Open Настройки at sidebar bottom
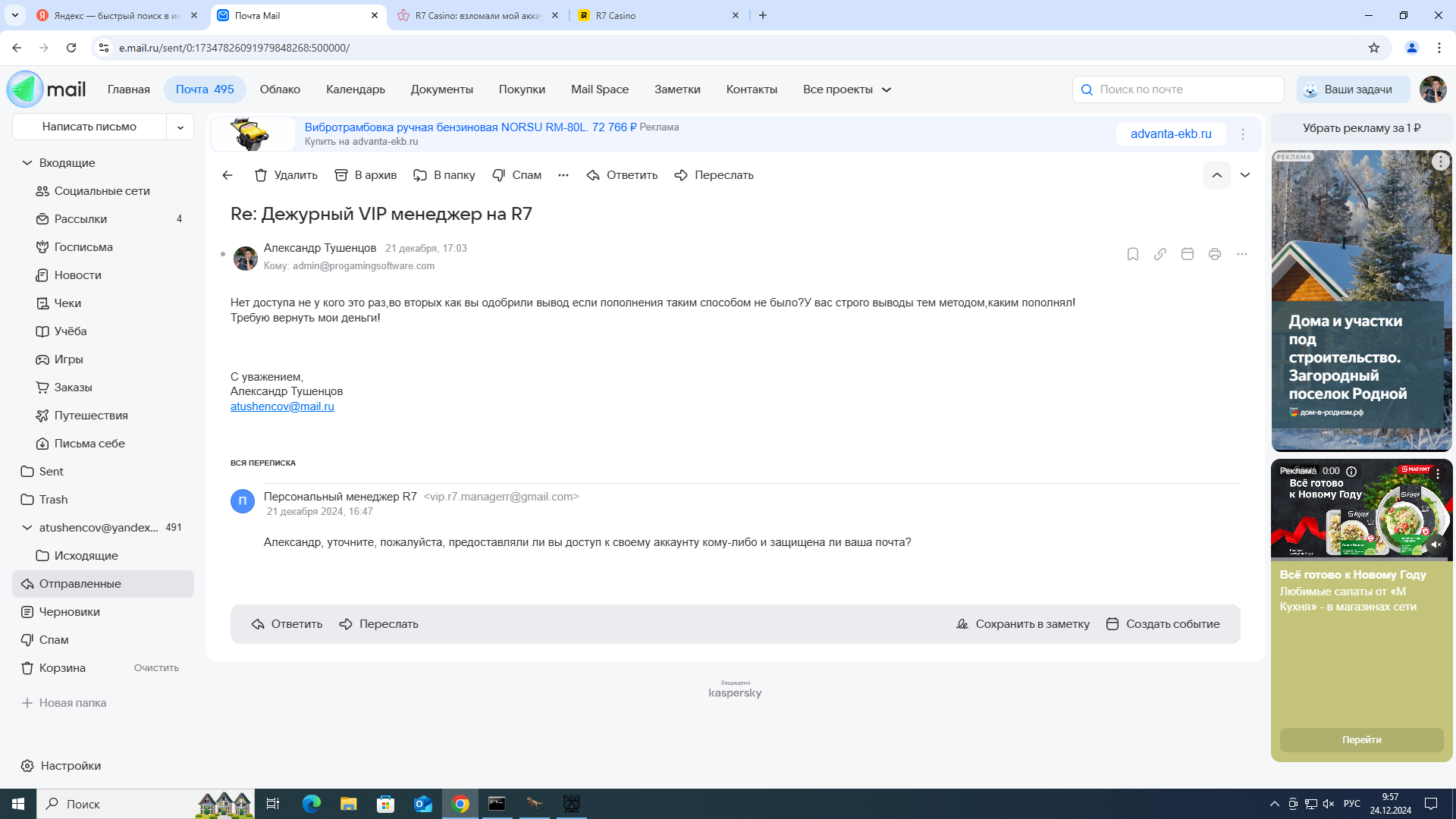Image resolution: width=1456 pixels, height=819 pixels. point(61,766)
